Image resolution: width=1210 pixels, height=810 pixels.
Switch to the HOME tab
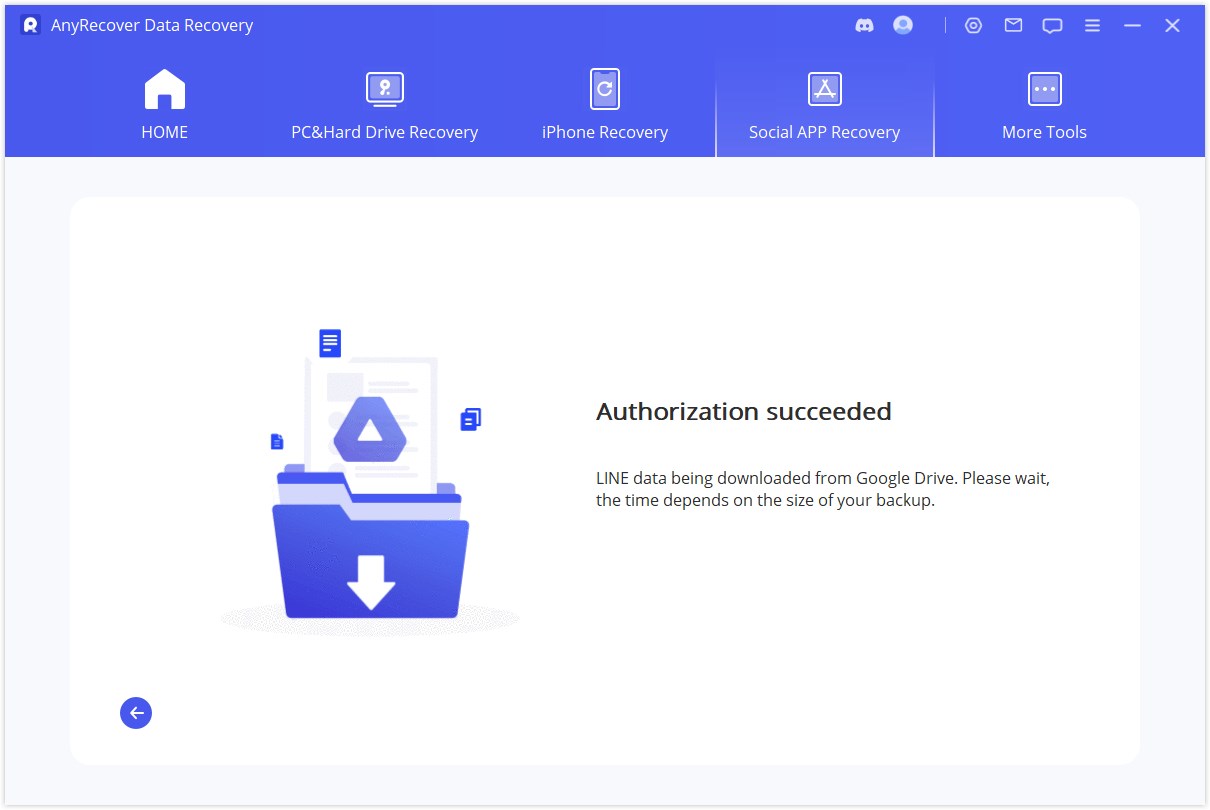pyautogui.click(x=164, y=105)
